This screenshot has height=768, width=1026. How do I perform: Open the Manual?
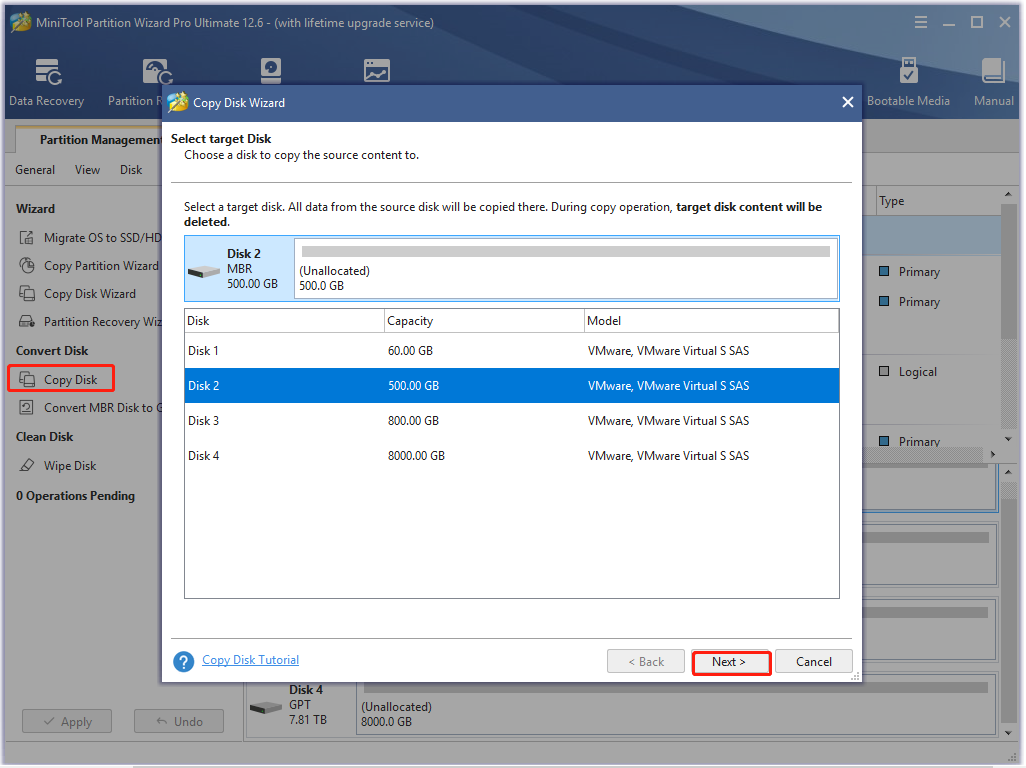993,80
